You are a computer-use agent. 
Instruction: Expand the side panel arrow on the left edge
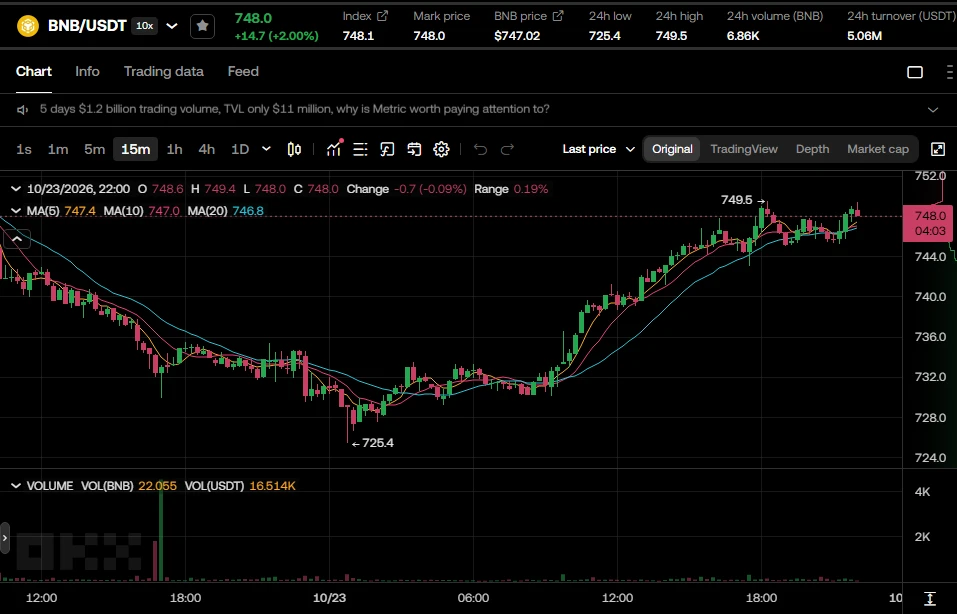point(5,538)
